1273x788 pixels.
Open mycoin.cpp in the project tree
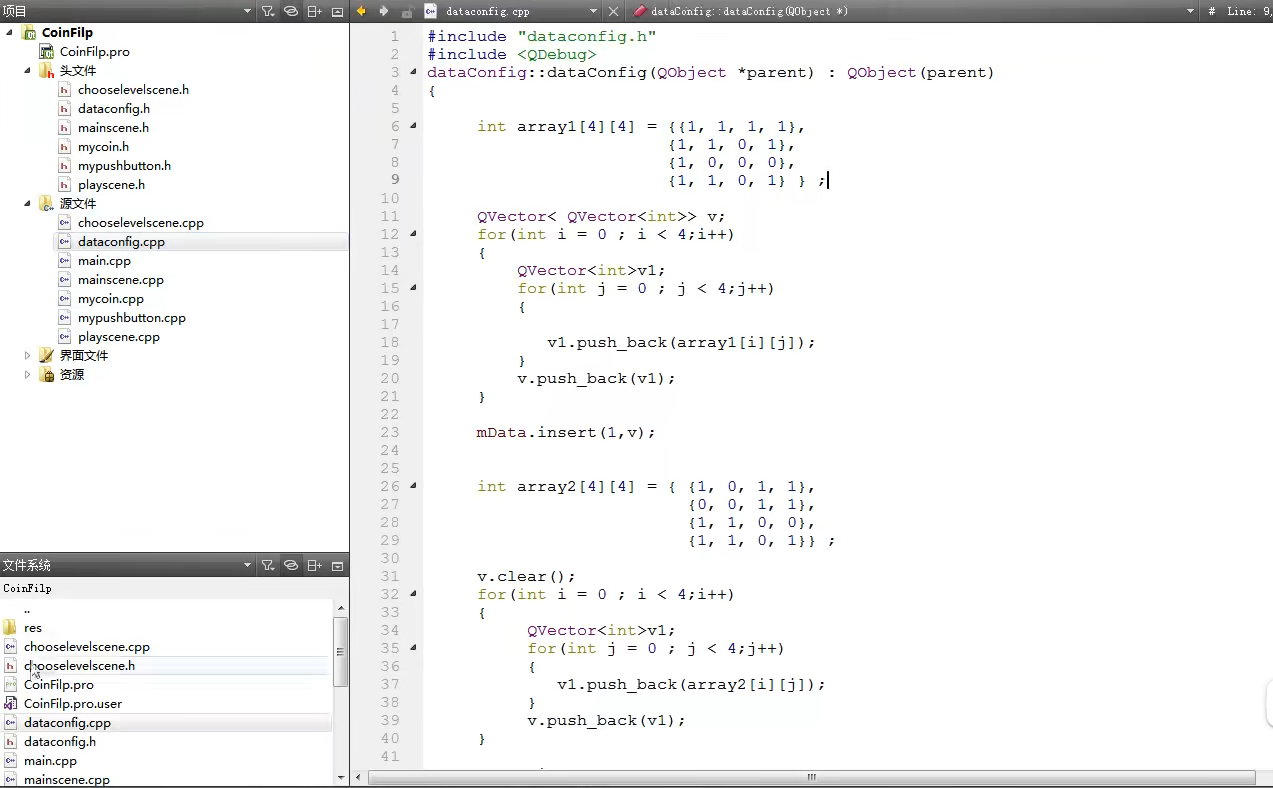coord(111,299)
